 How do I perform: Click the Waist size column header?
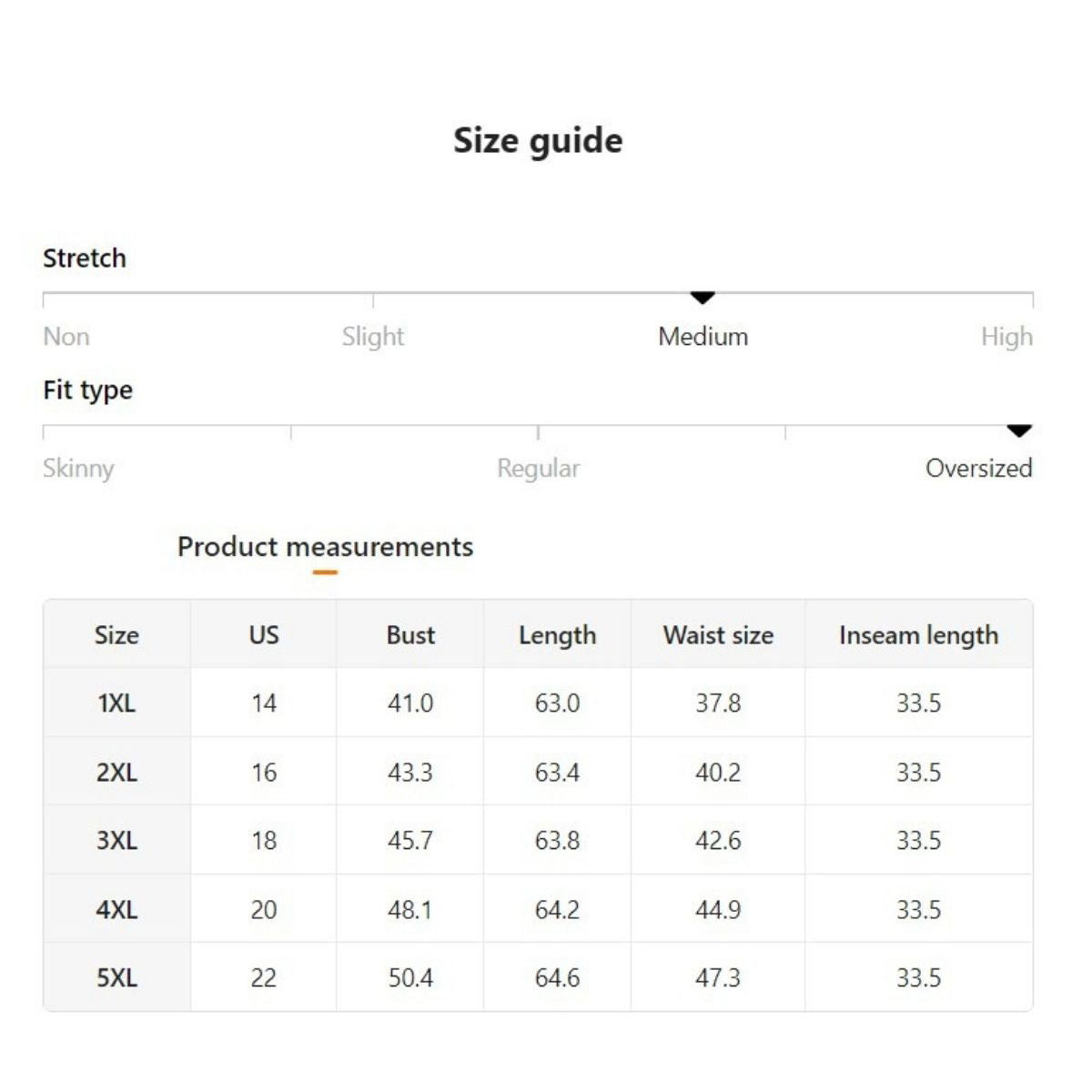718,635
